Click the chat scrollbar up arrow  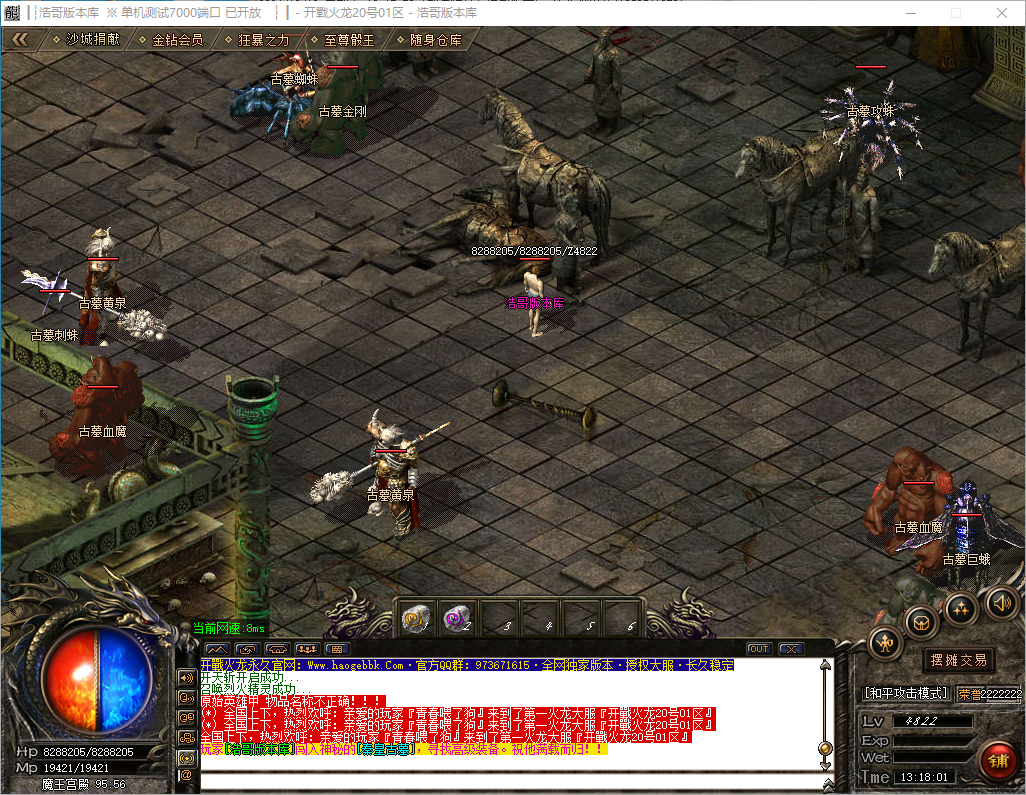click(826, 665)
